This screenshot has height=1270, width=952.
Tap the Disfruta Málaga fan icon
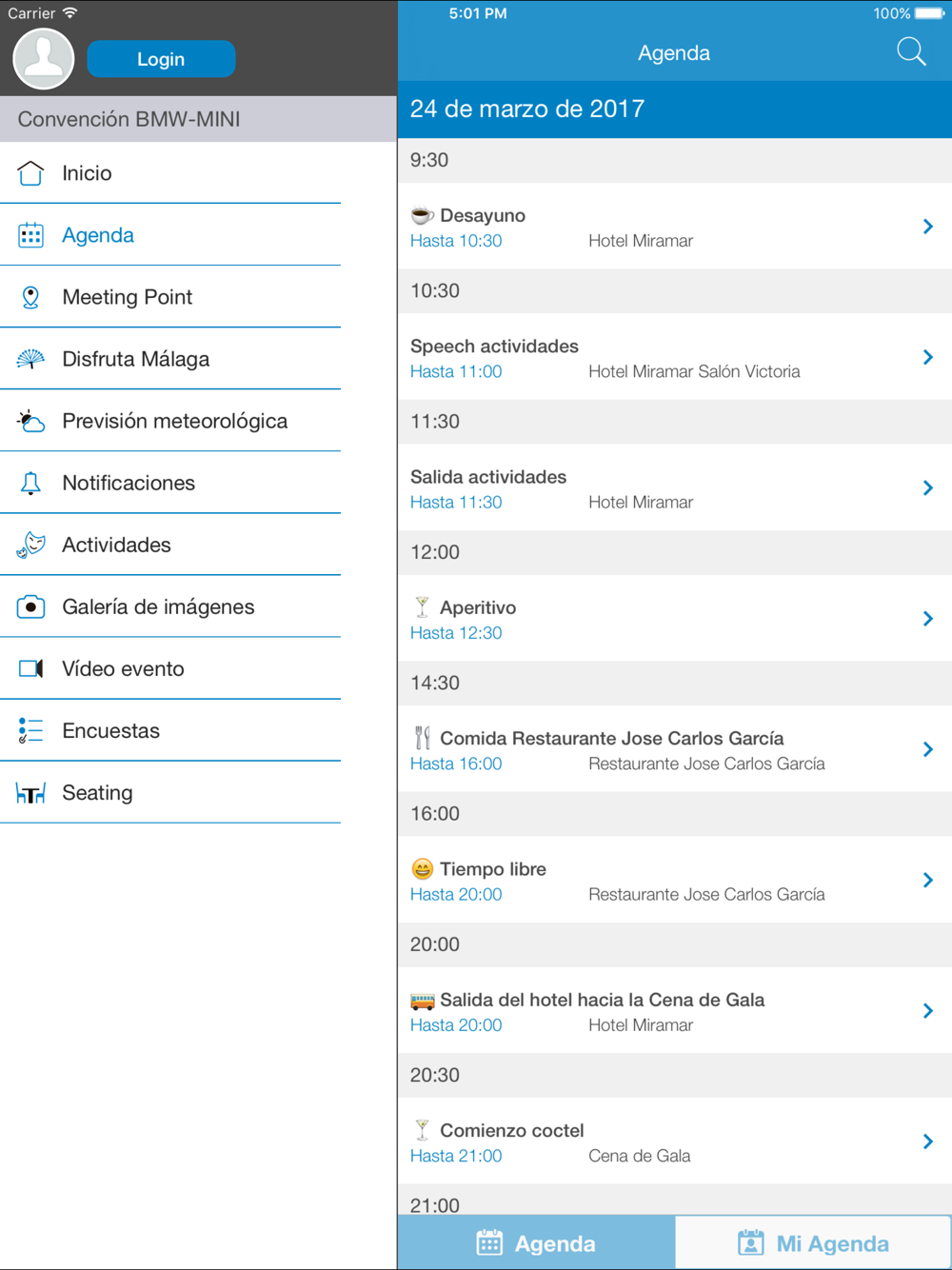(30, 359)
